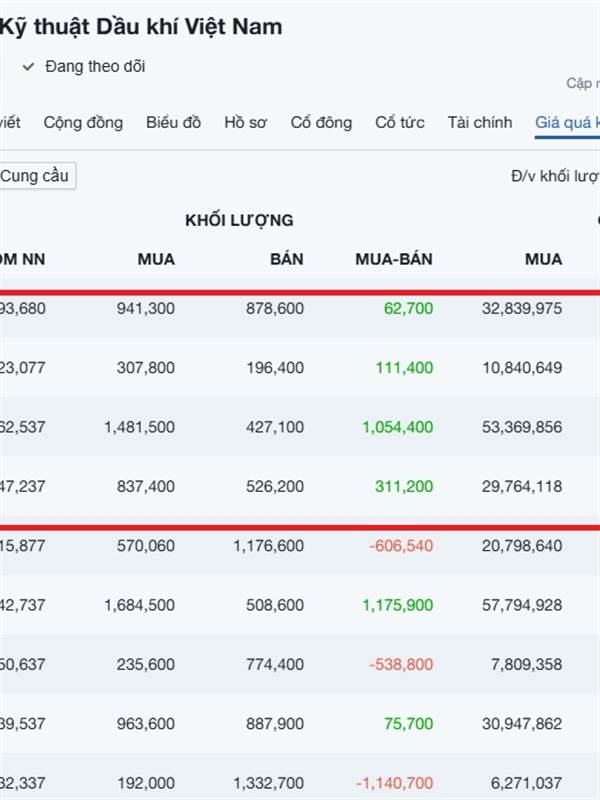Click the green 1,175,900 net value

tap(397, 605)
